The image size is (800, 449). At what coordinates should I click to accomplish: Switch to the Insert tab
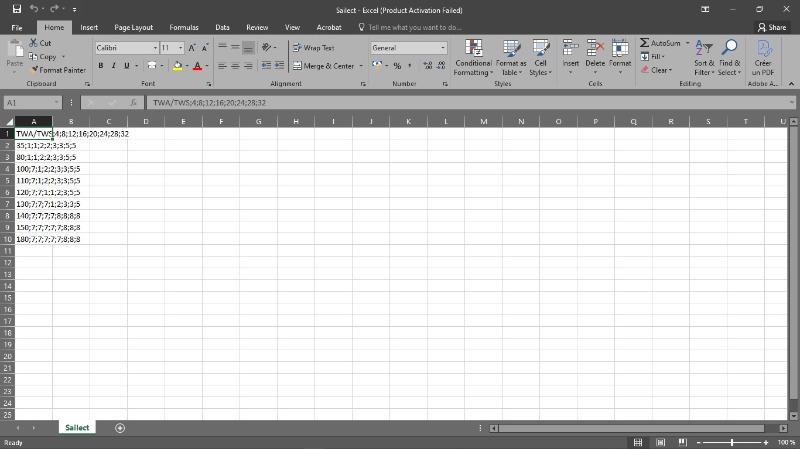coord(89,28)
